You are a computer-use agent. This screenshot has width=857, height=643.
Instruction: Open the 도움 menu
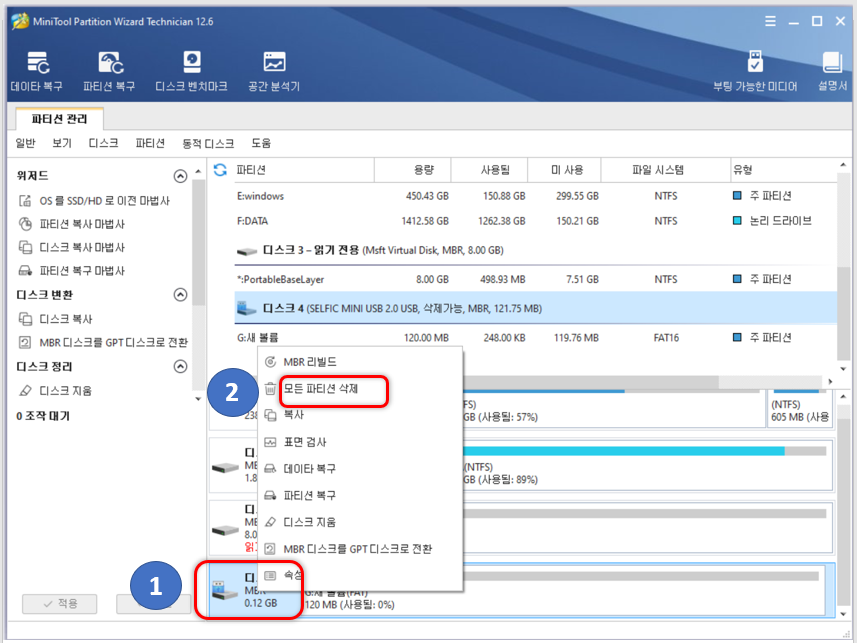[261, 143]
